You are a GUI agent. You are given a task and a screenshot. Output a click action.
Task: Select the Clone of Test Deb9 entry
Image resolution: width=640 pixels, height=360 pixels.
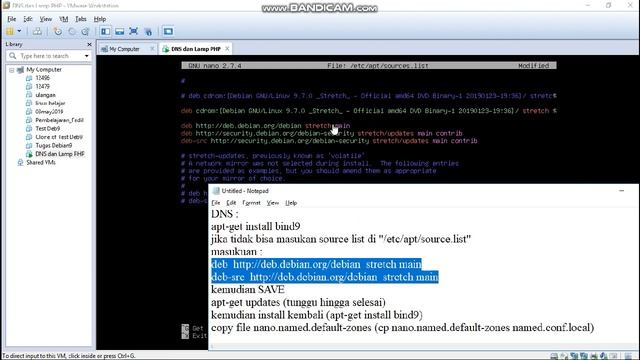click(59, 137)
